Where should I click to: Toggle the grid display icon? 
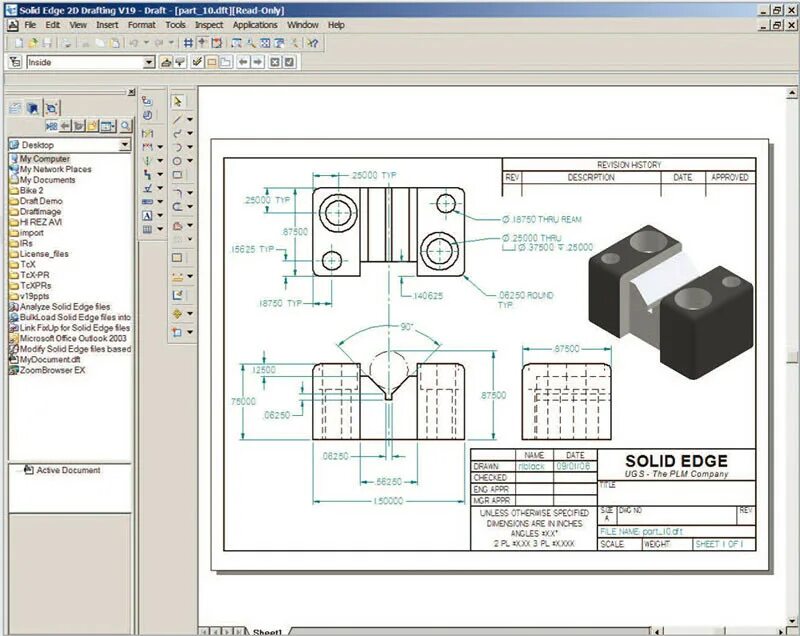tap(188, 43)
